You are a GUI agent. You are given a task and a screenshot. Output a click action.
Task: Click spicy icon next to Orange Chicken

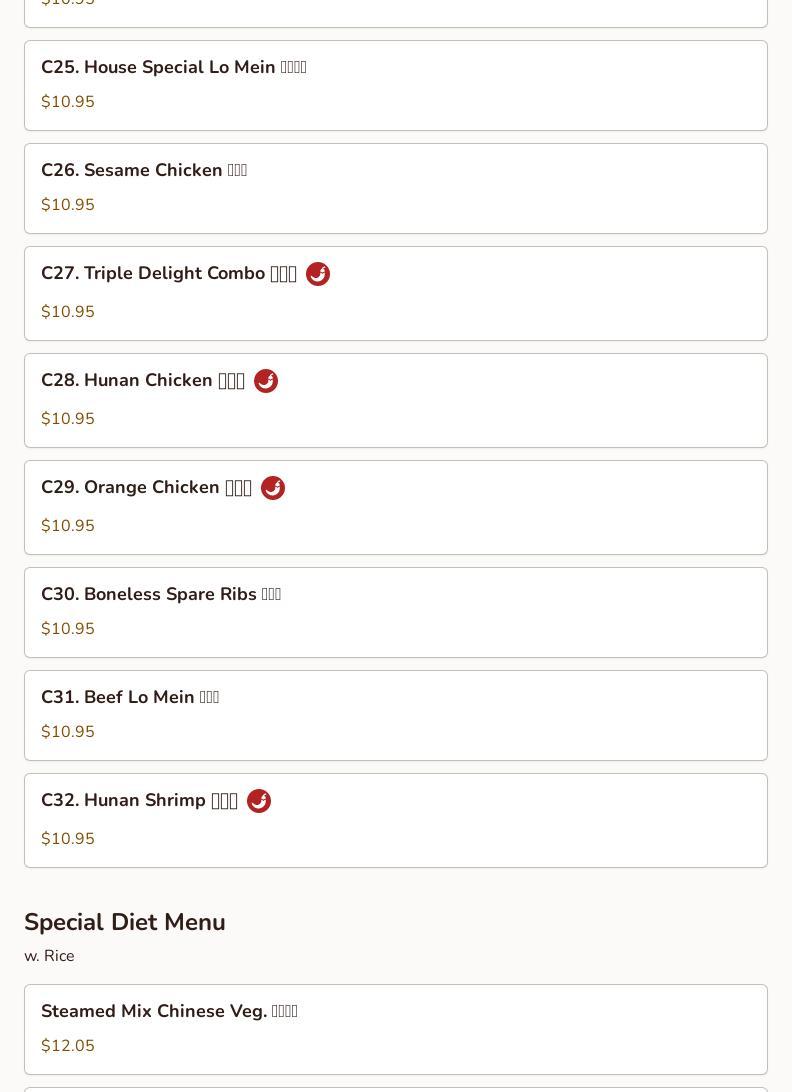(x=273, y=488)
